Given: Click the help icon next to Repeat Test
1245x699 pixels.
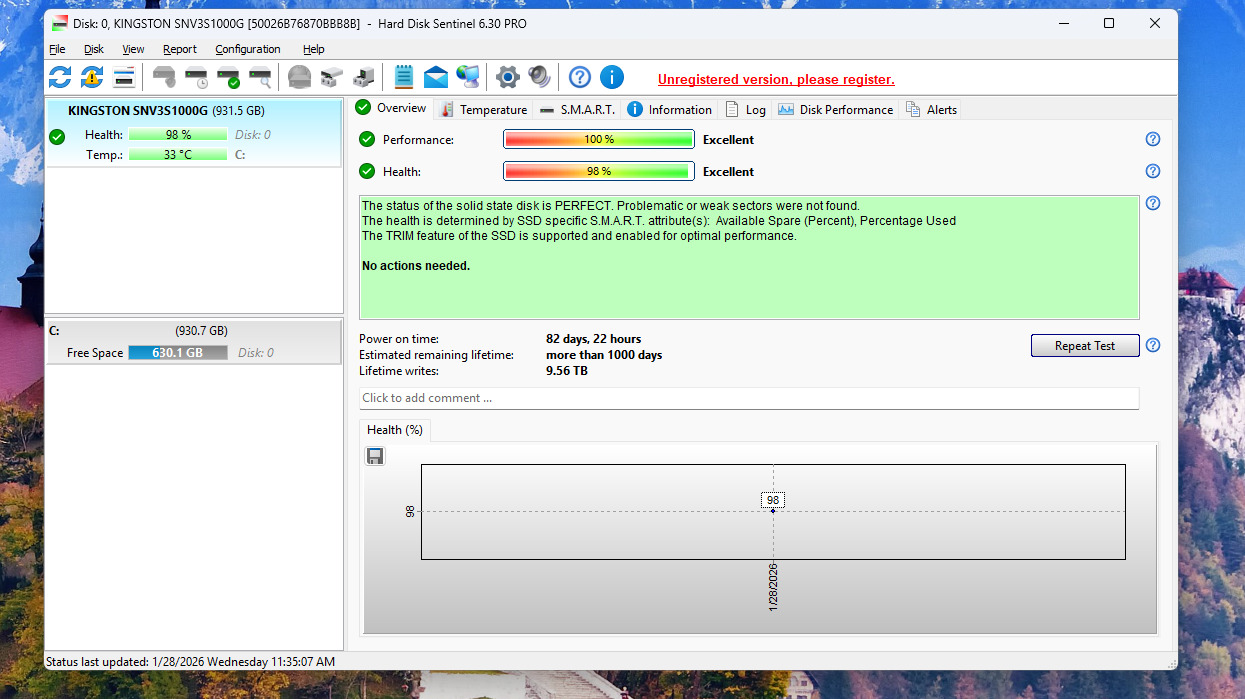Looking at the screenshot, I should pos(1153,345).
